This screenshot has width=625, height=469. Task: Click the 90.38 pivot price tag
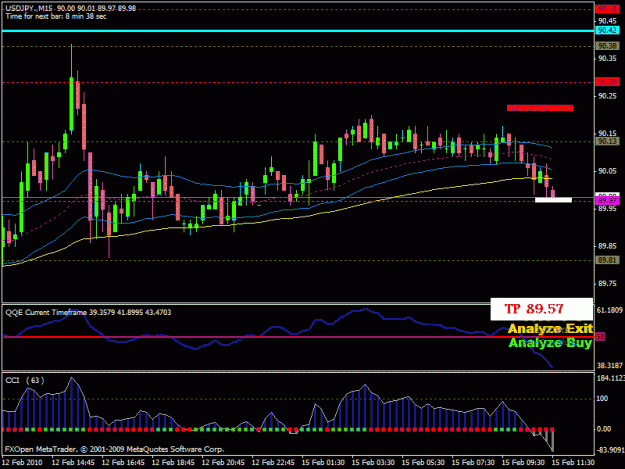[x=607, y=46]
